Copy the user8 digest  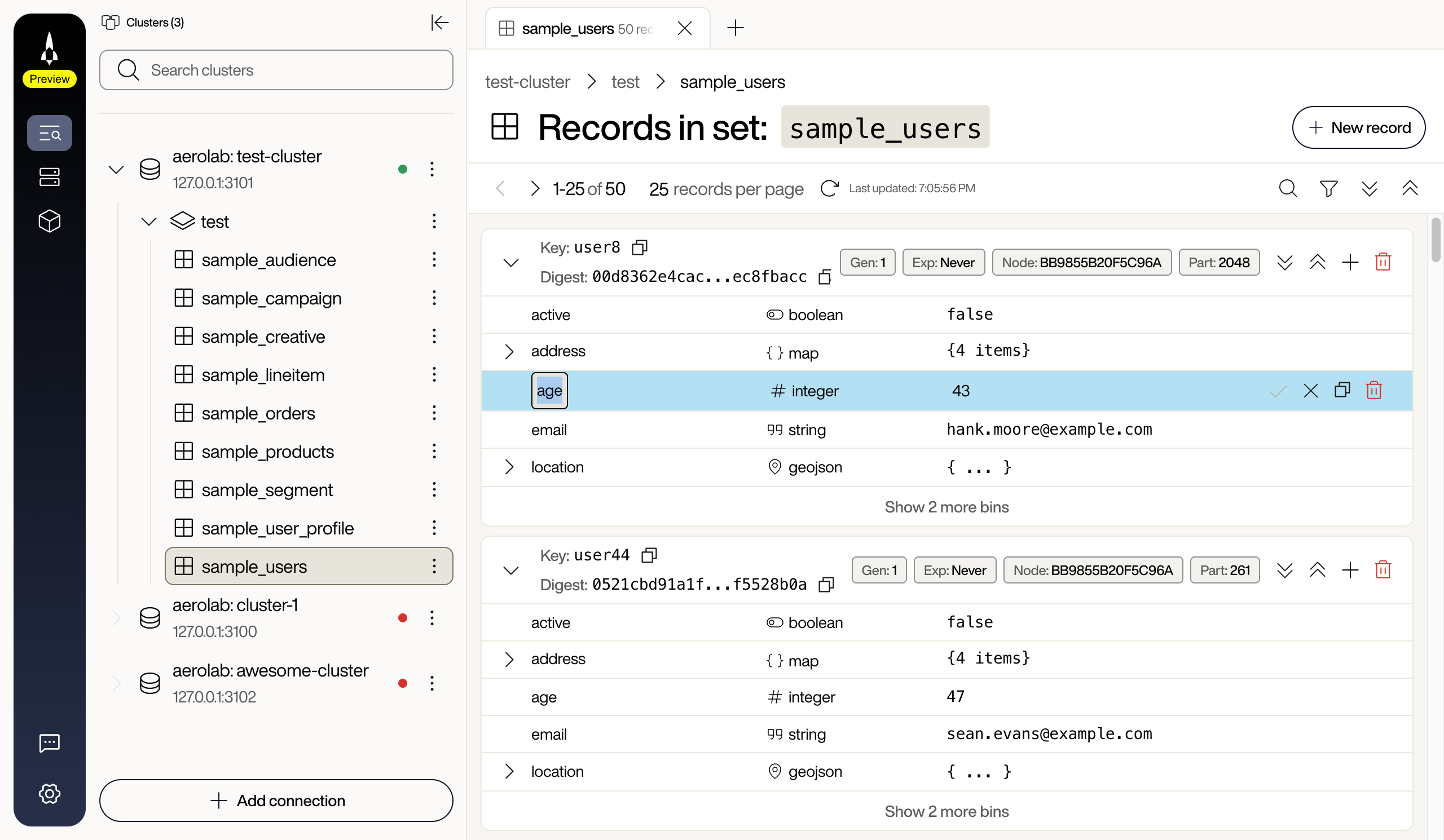point(825,277)
